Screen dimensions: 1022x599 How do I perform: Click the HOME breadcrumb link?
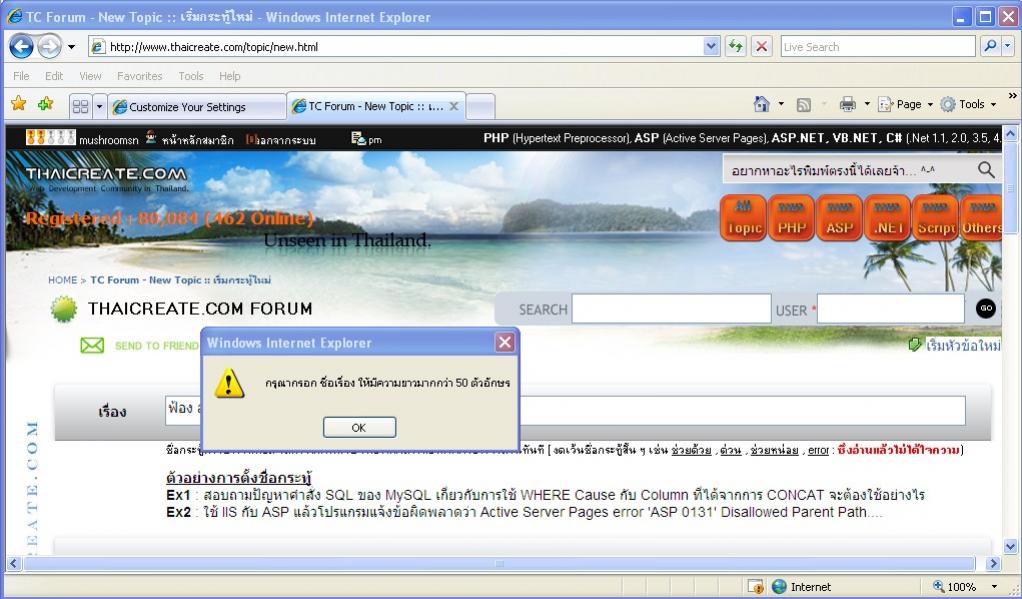coord(62,280)
